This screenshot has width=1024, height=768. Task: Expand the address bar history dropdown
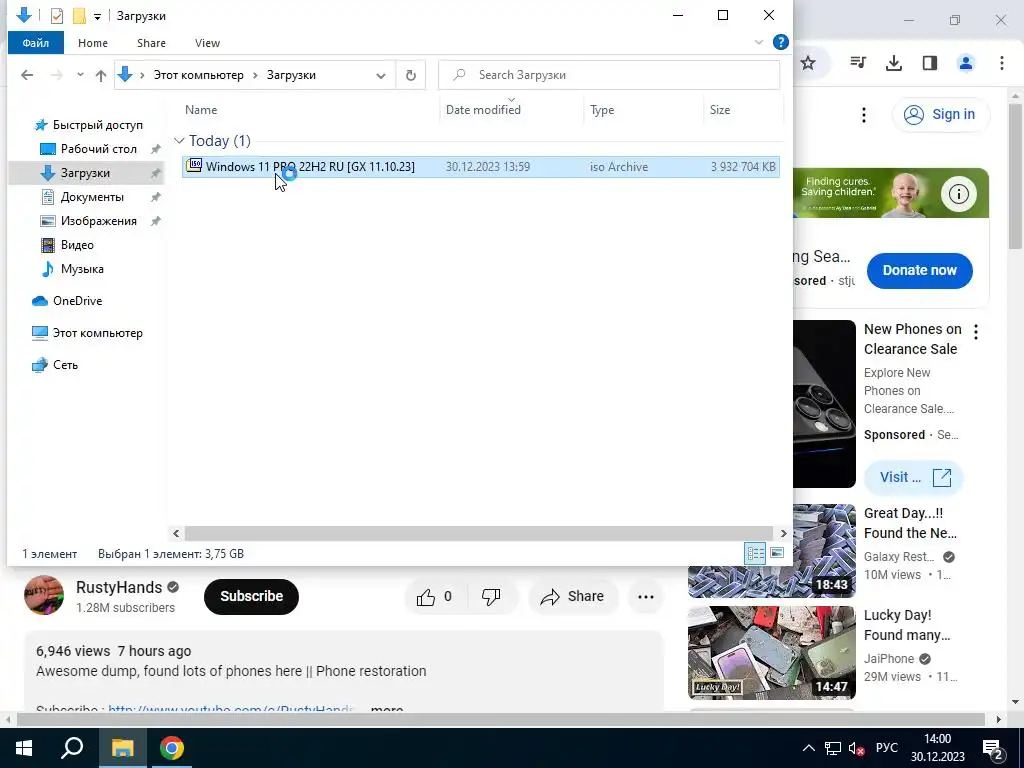[x=381, y=76]
